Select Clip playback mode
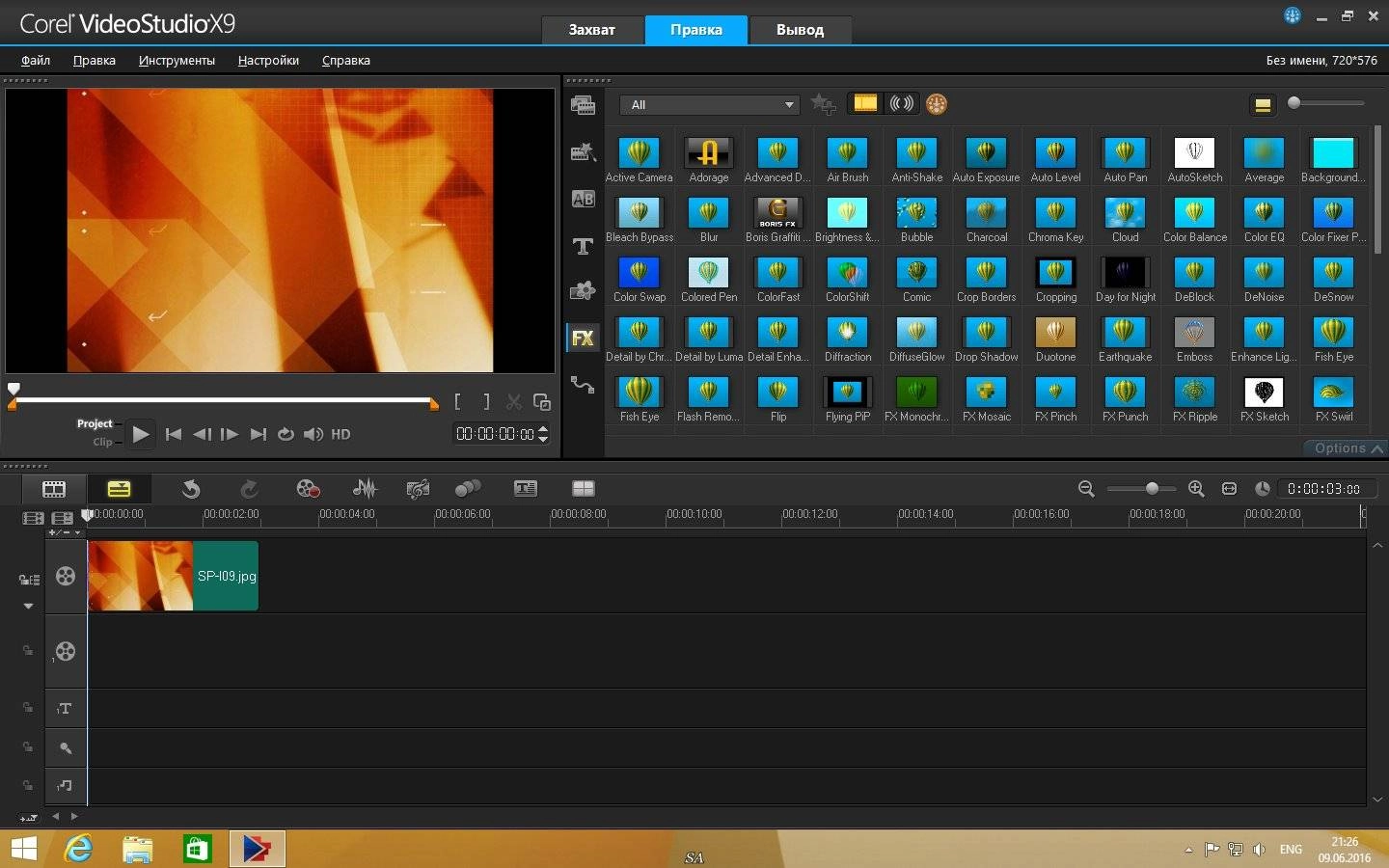Viewport: 1389px width, 868px height. click(x=102, y=442)
